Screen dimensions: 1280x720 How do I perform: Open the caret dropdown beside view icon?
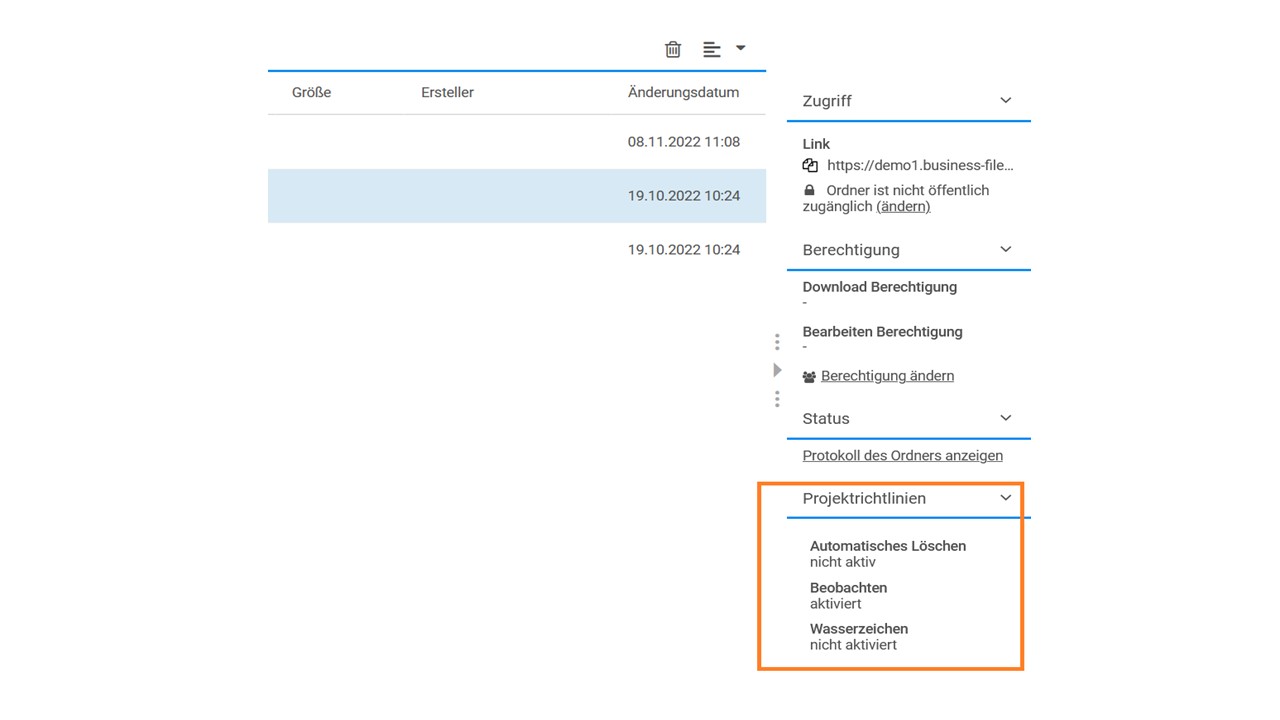[x=741, y=47]
